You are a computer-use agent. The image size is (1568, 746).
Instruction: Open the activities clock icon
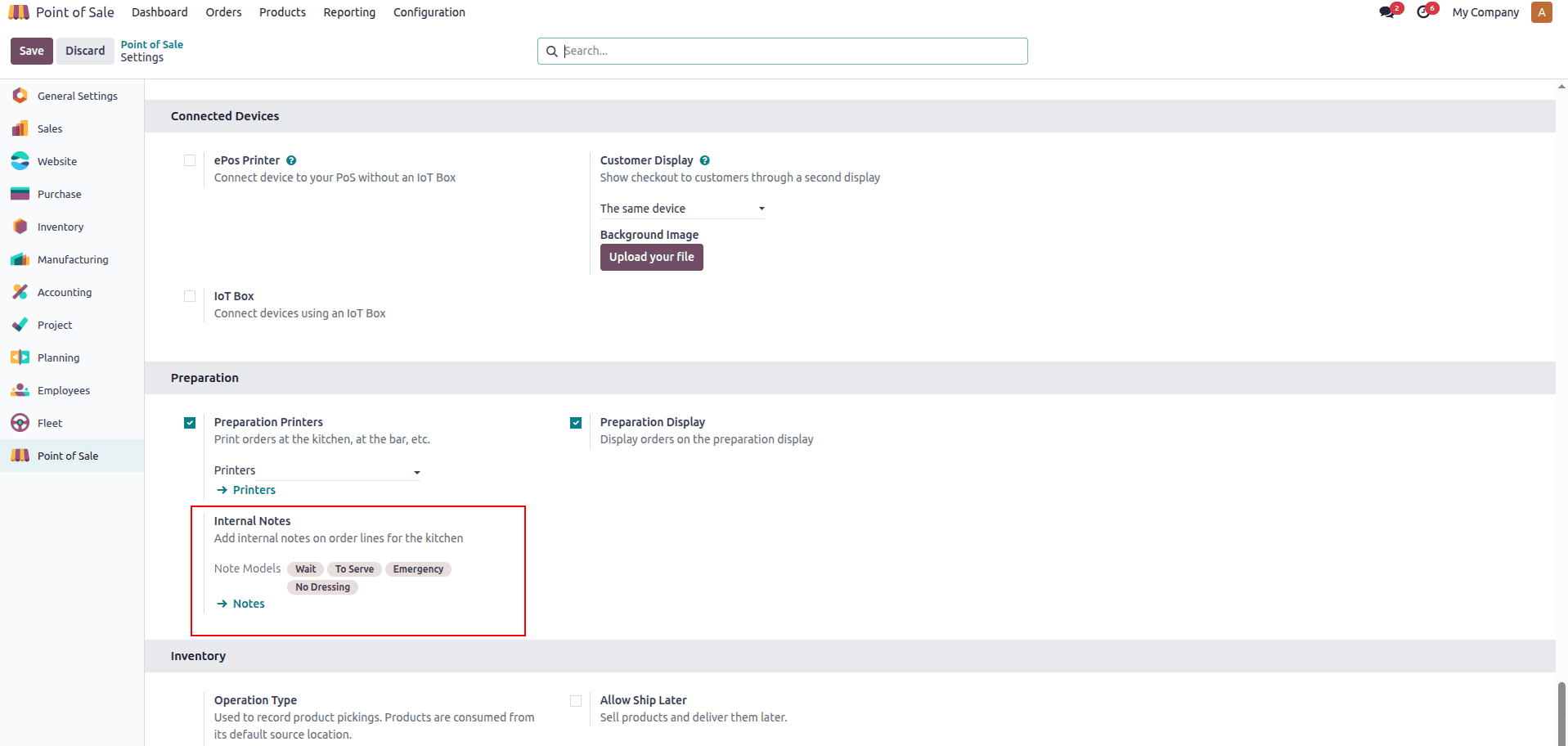click(x=1423, y=12)
